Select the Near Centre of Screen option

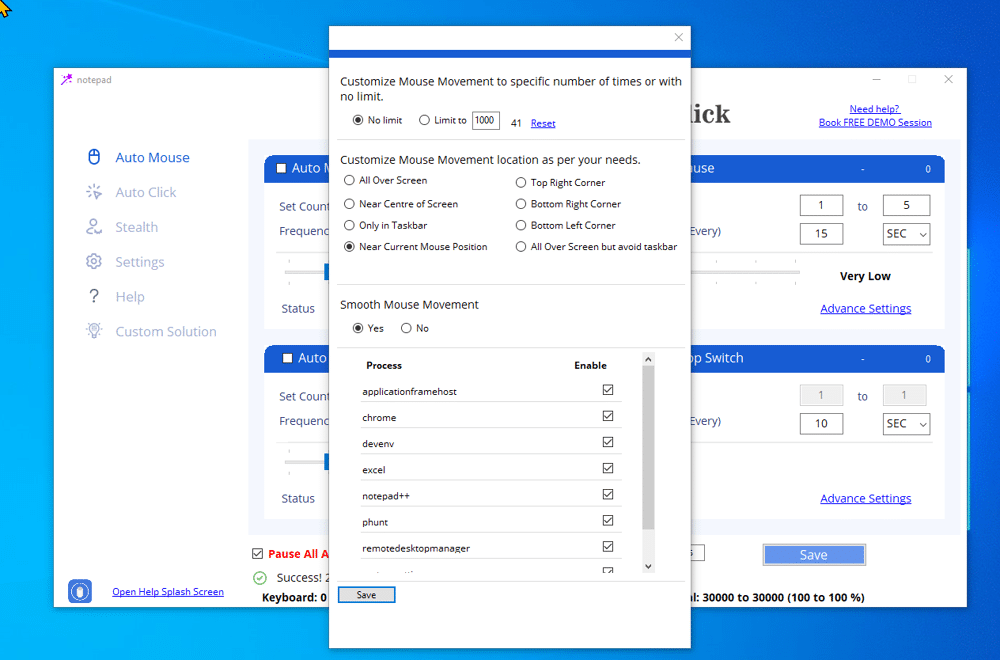pyautogui.click(x=349, y=204)
